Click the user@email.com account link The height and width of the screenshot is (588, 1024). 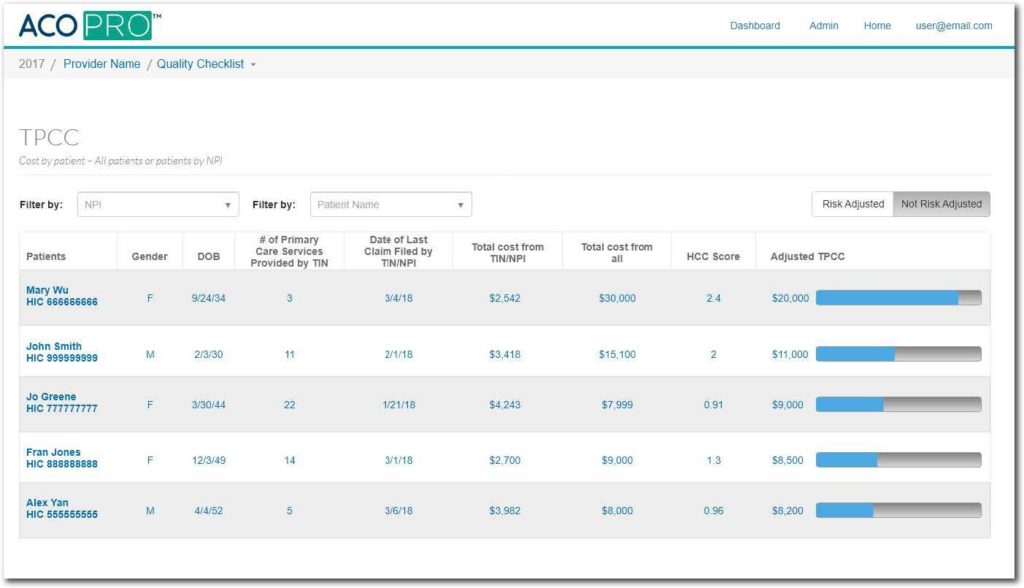(954, 26)
